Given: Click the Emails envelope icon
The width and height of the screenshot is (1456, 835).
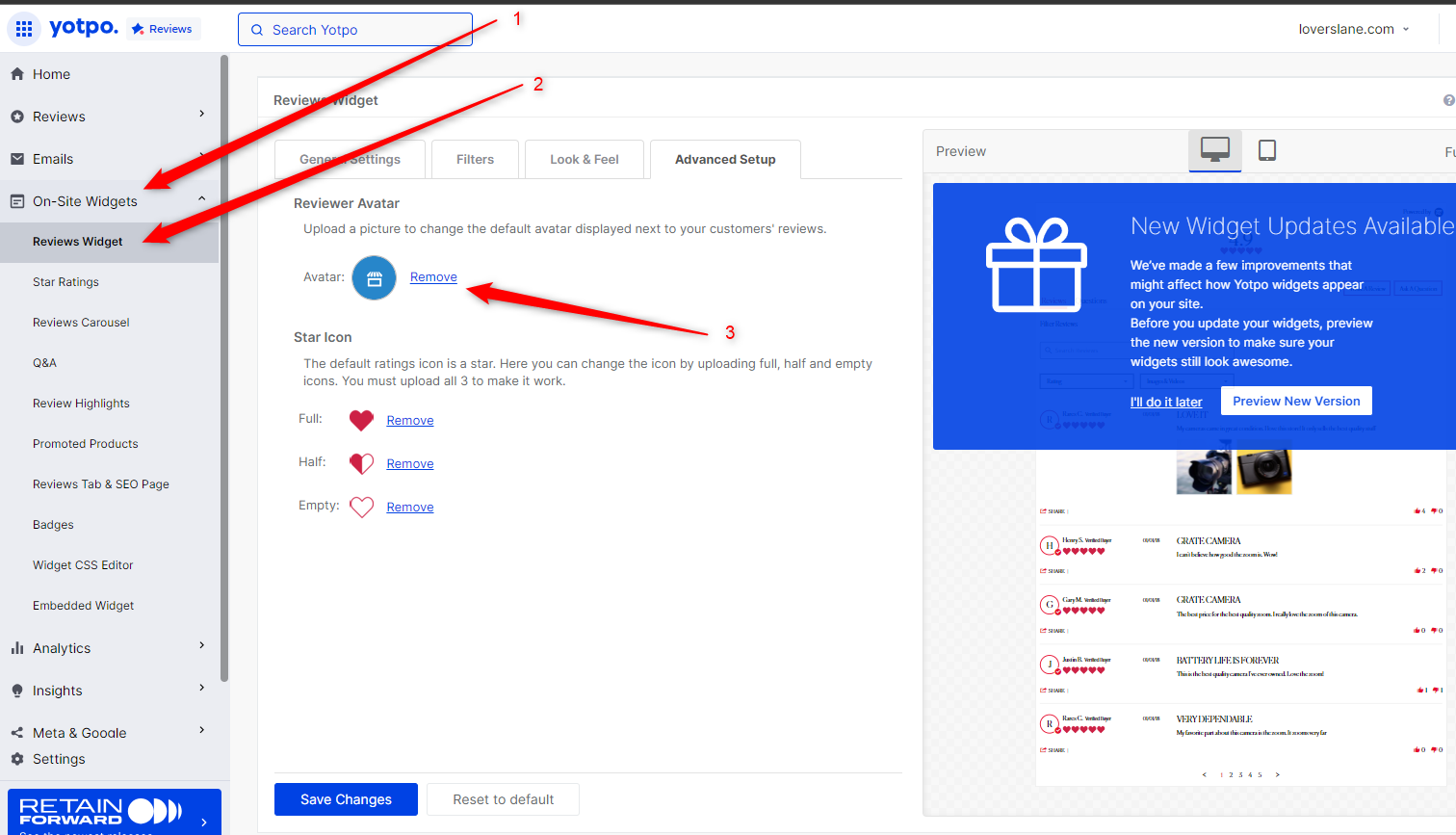Looking at the screenshot, I should (x=17, y=159).
